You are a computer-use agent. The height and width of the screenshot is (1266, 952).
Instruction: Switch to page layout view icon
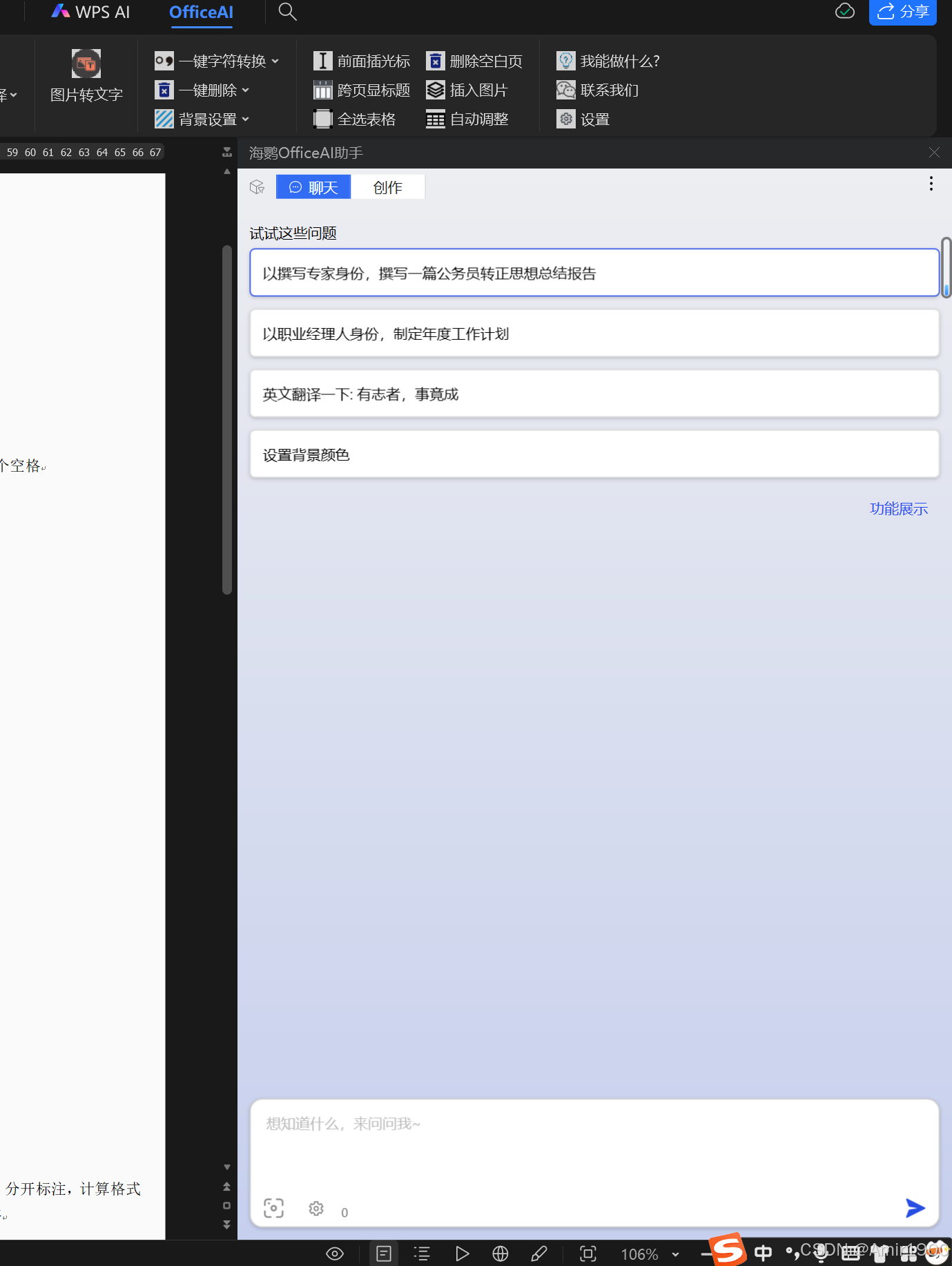pyautogui.click(x=384, y=1254)
